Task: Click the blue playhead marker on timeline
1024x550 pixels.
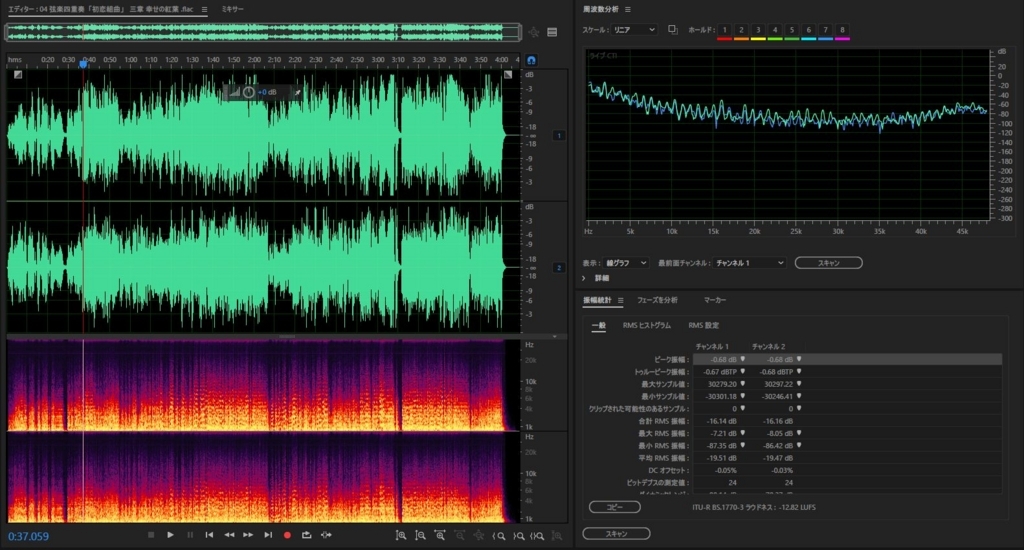Action: (x=83, y=63)
